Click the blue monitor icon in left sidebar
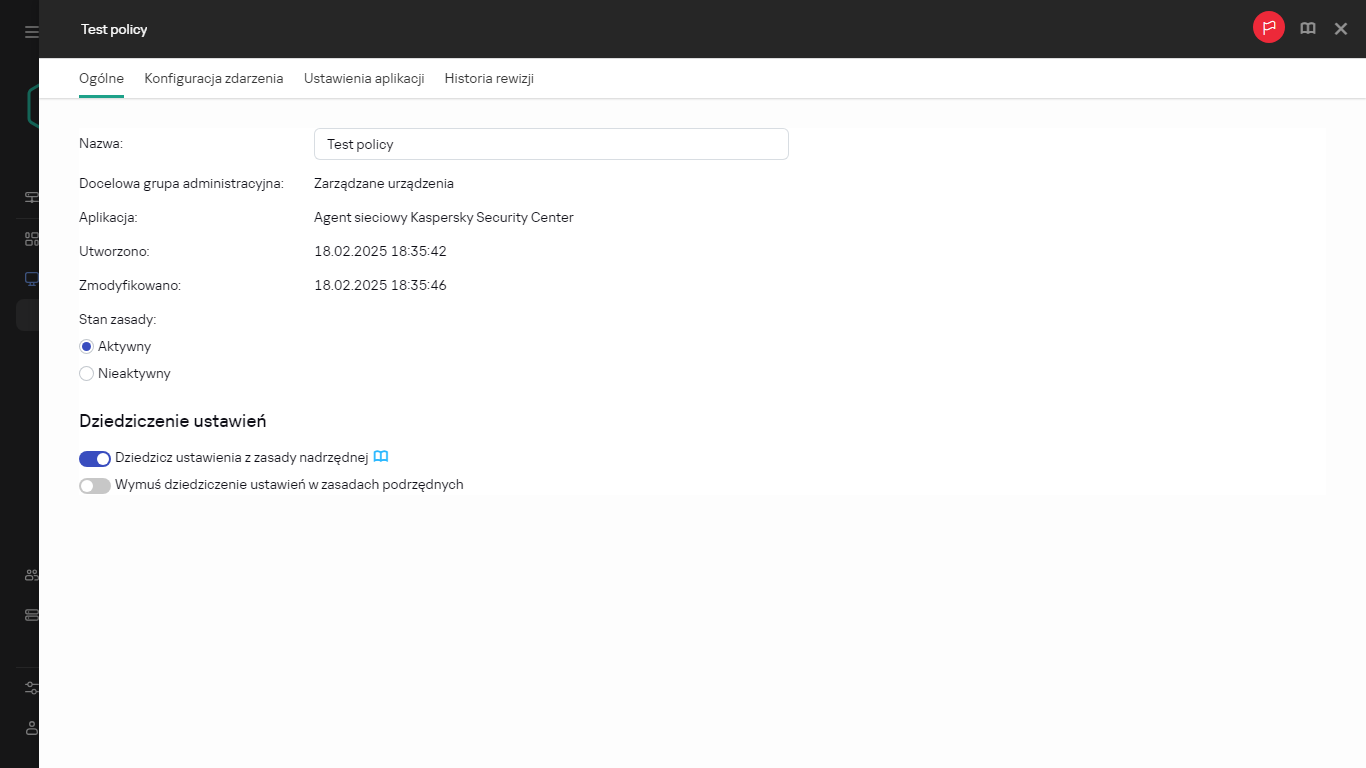 [31, 278]
